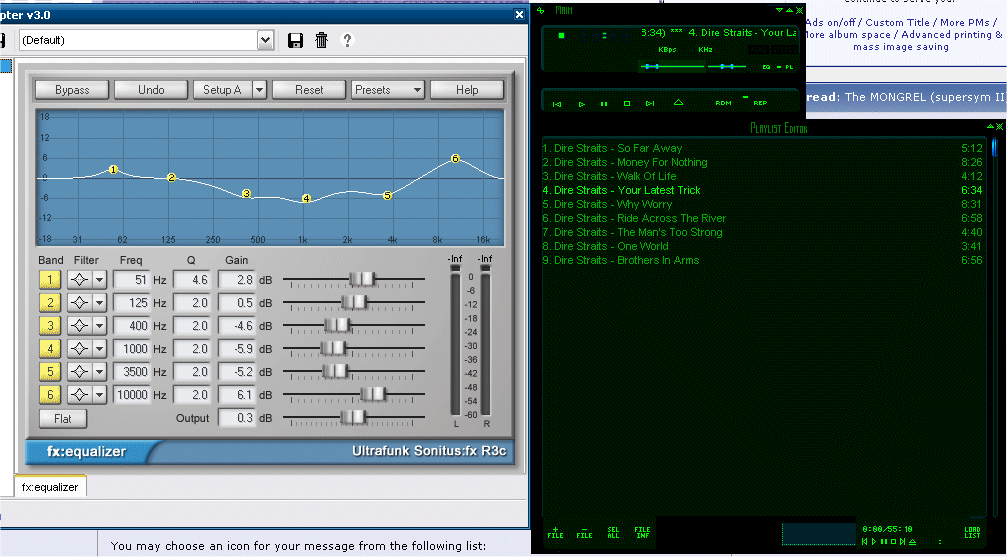The image size is (1007, 557).
Task: Toggle equalizer band 4 on or off
Action: pos(49,349)
